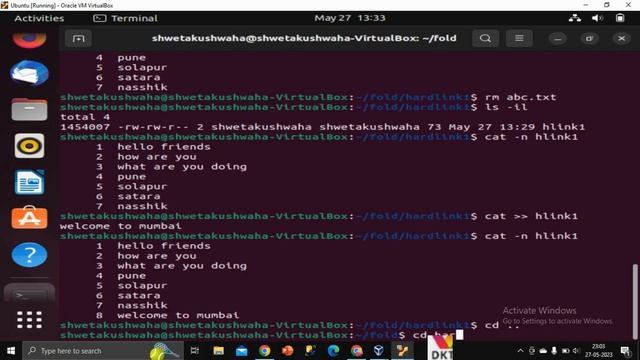This screenshot has height=360, width=640.
Task: Open the Windows Start menu
Action: coord(11,351)
